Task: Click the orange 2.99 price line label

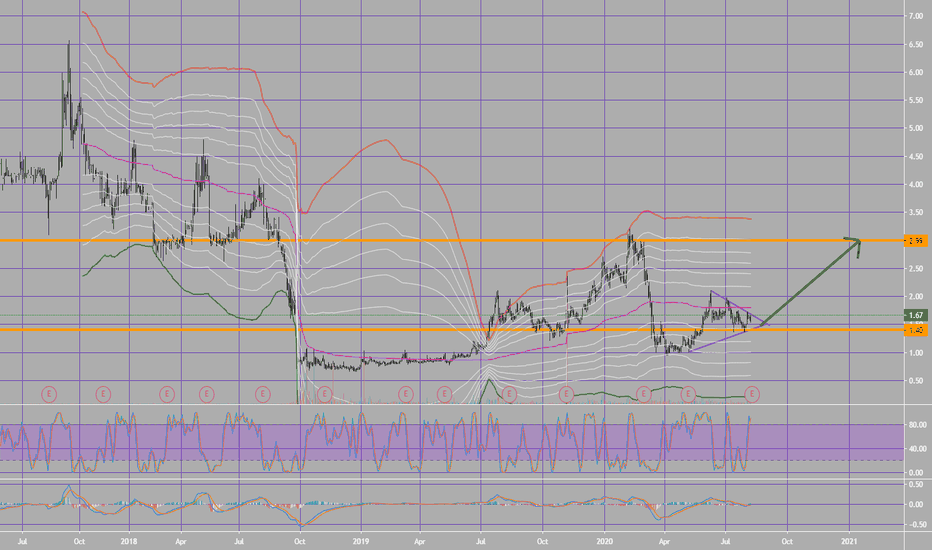Action: pos(916,241)
